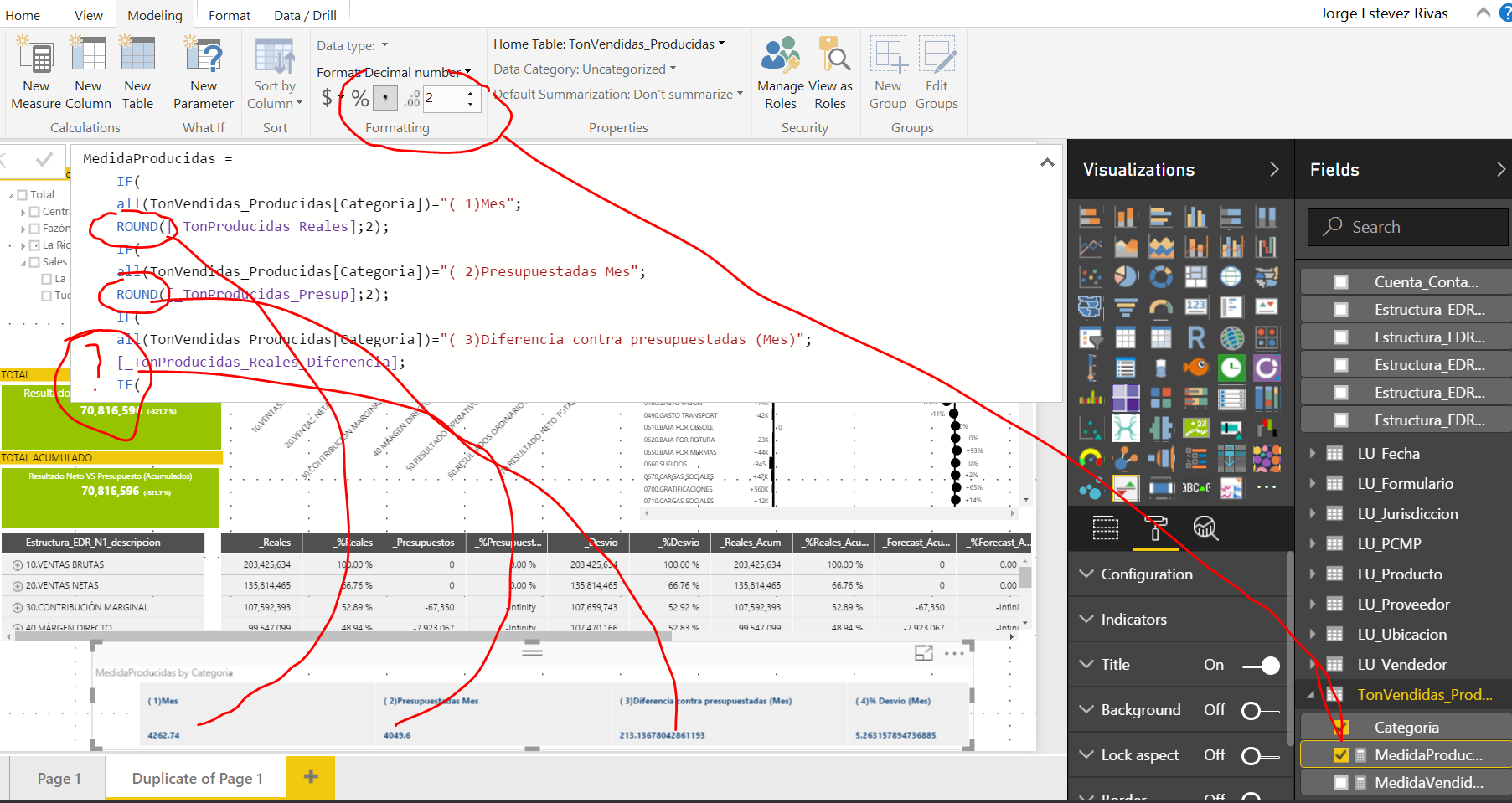
Task: Select the Line chart visualization
Action: pyautogui.click(x=1091, y=247)
